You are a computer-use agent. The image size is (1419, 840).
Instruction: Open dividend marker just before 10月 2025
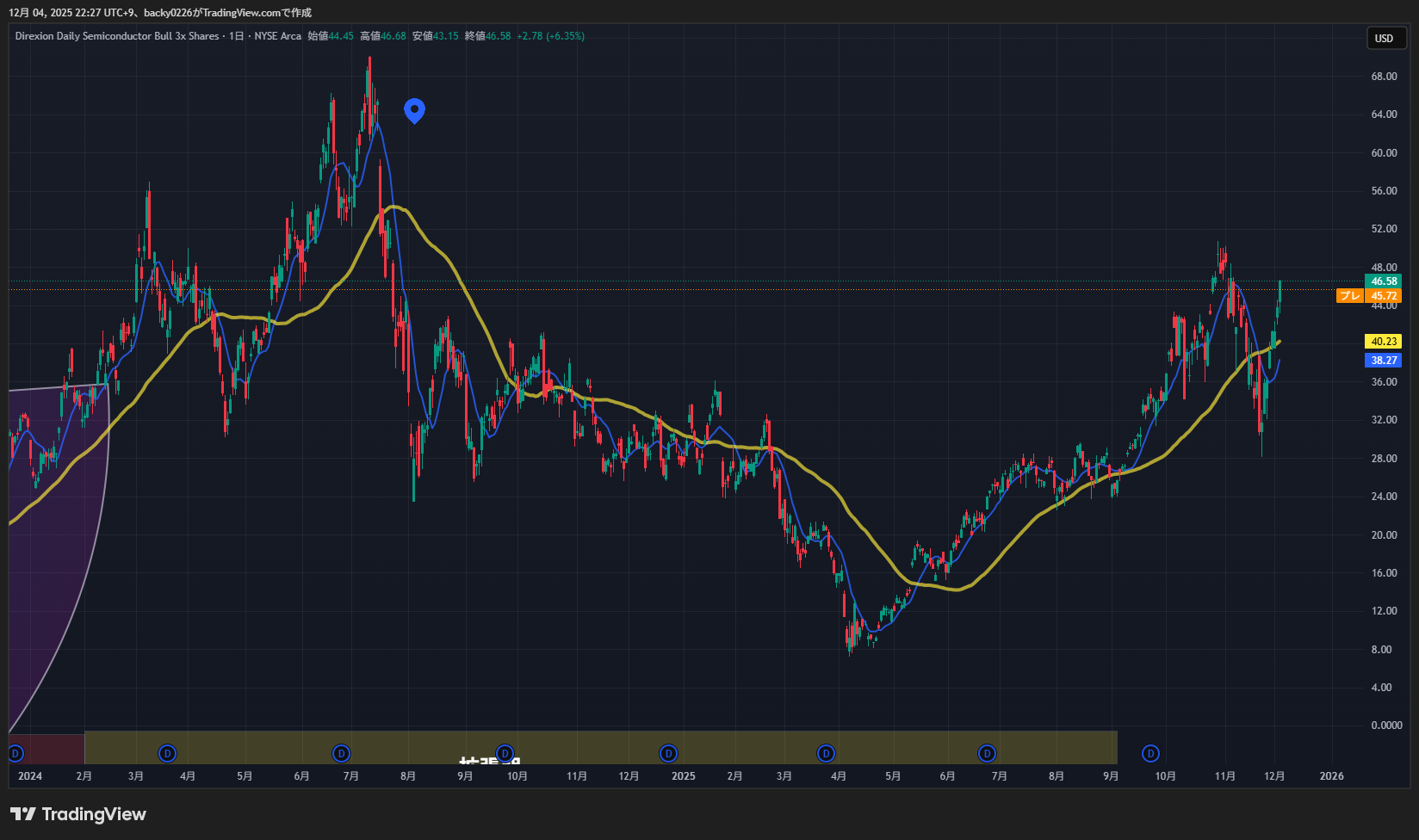pos(1150,754)
